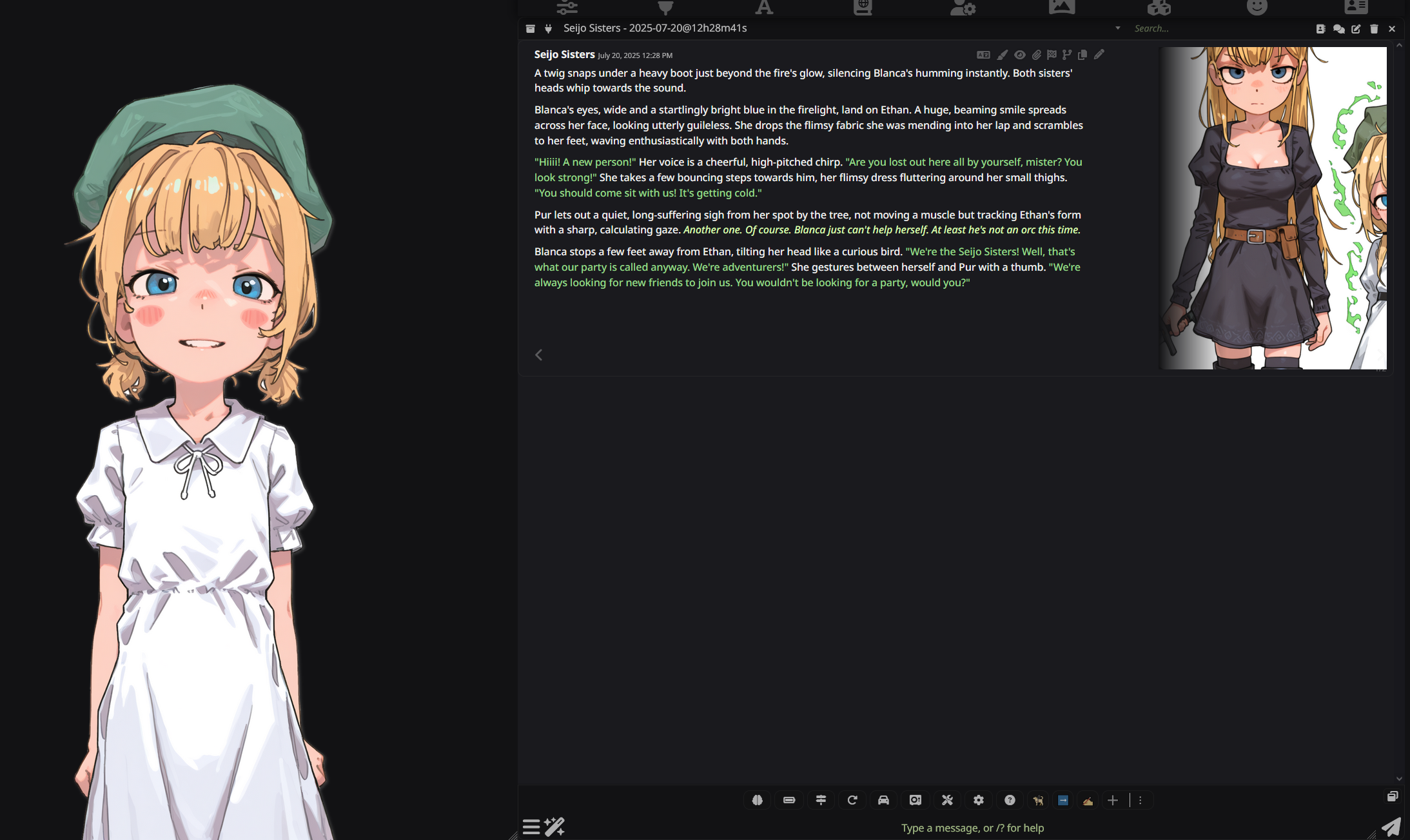
Task: Click the address book icon in chat header
Action: pos(1320,28)
